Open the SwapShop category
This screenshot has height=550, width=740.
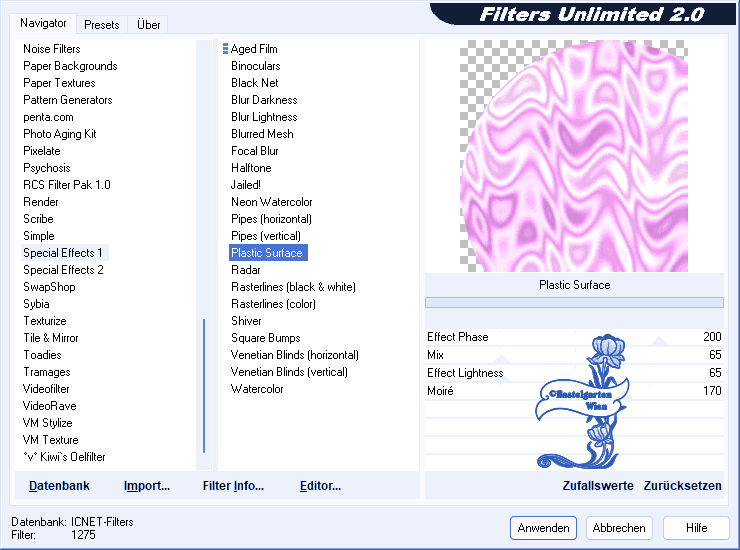[49, 287]
